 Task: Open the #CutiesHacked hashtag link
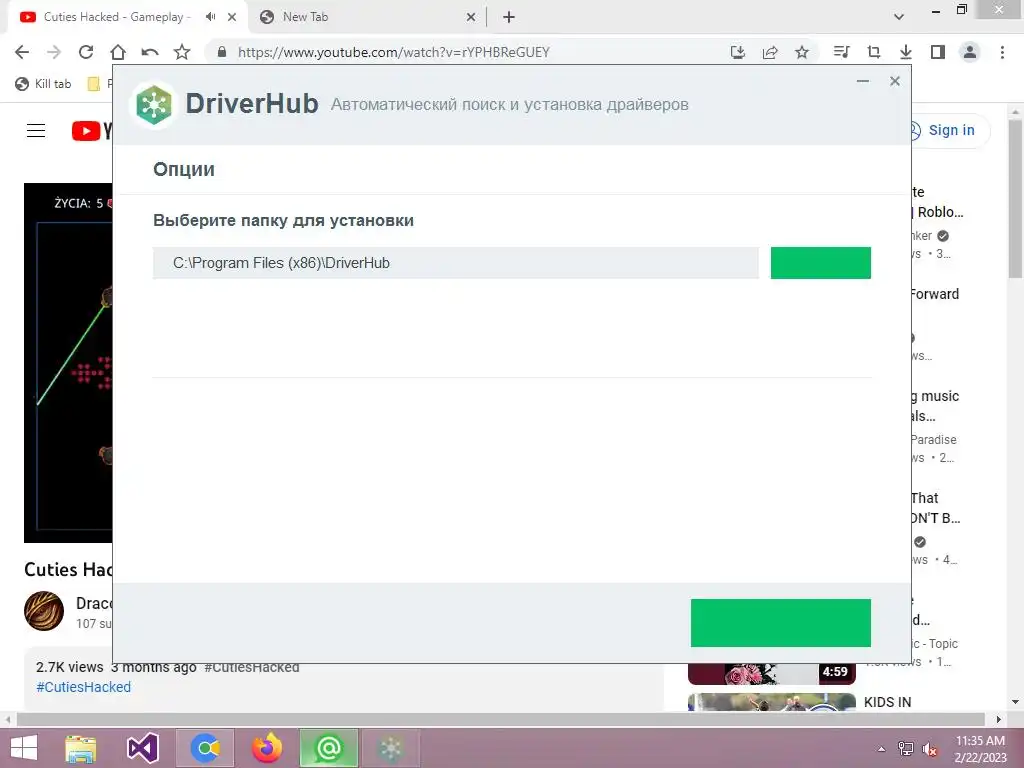84,687
